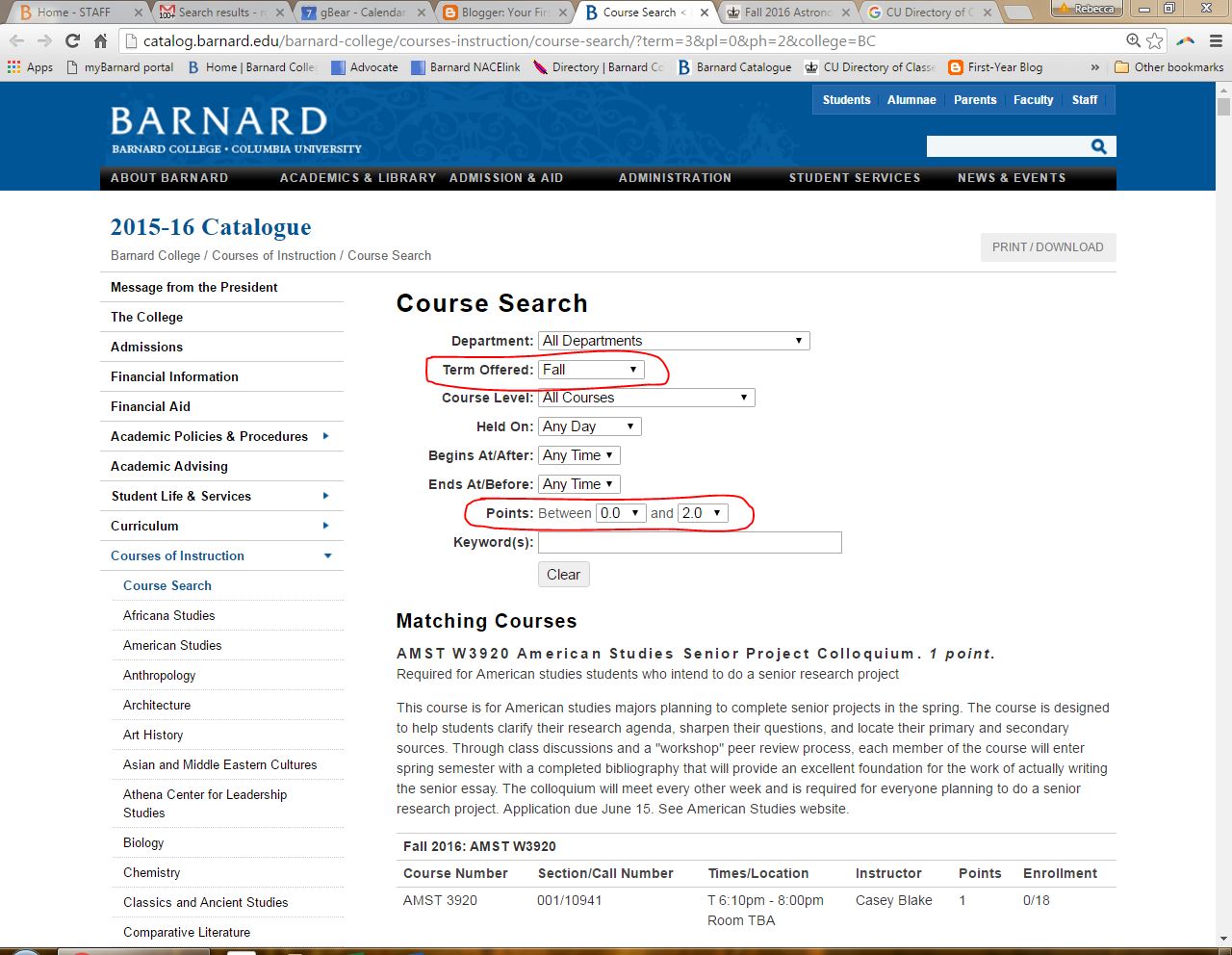The width and height of the screenshot is (1232, 955).
Task: Click into the Keyword(s) text field
Action: [x=689, y=542]
